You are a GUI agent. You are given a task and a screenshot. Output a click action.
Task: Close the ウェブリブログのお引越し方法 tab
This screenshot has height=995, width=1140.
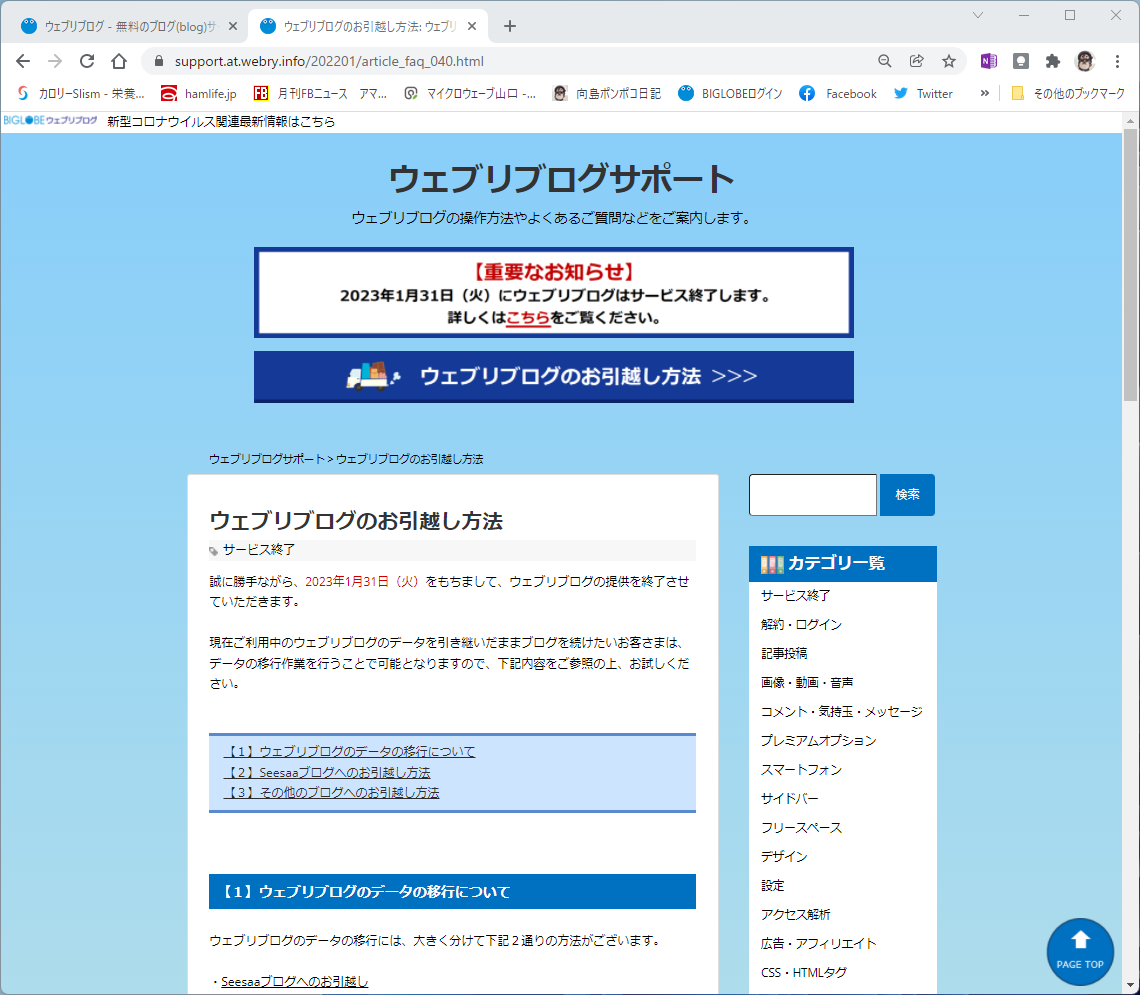(472, 26)
